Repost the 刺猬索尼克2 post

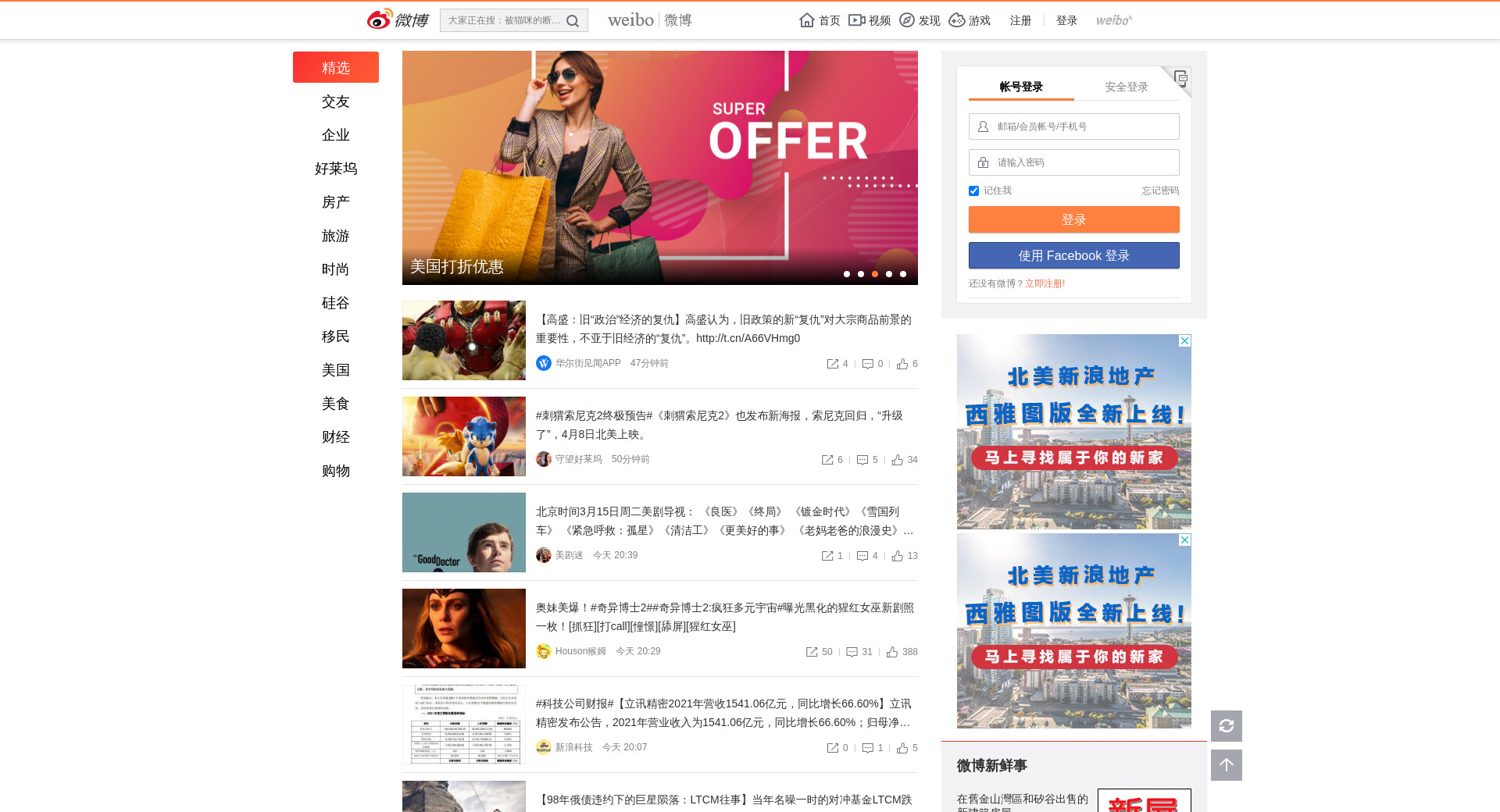[827, 460]
